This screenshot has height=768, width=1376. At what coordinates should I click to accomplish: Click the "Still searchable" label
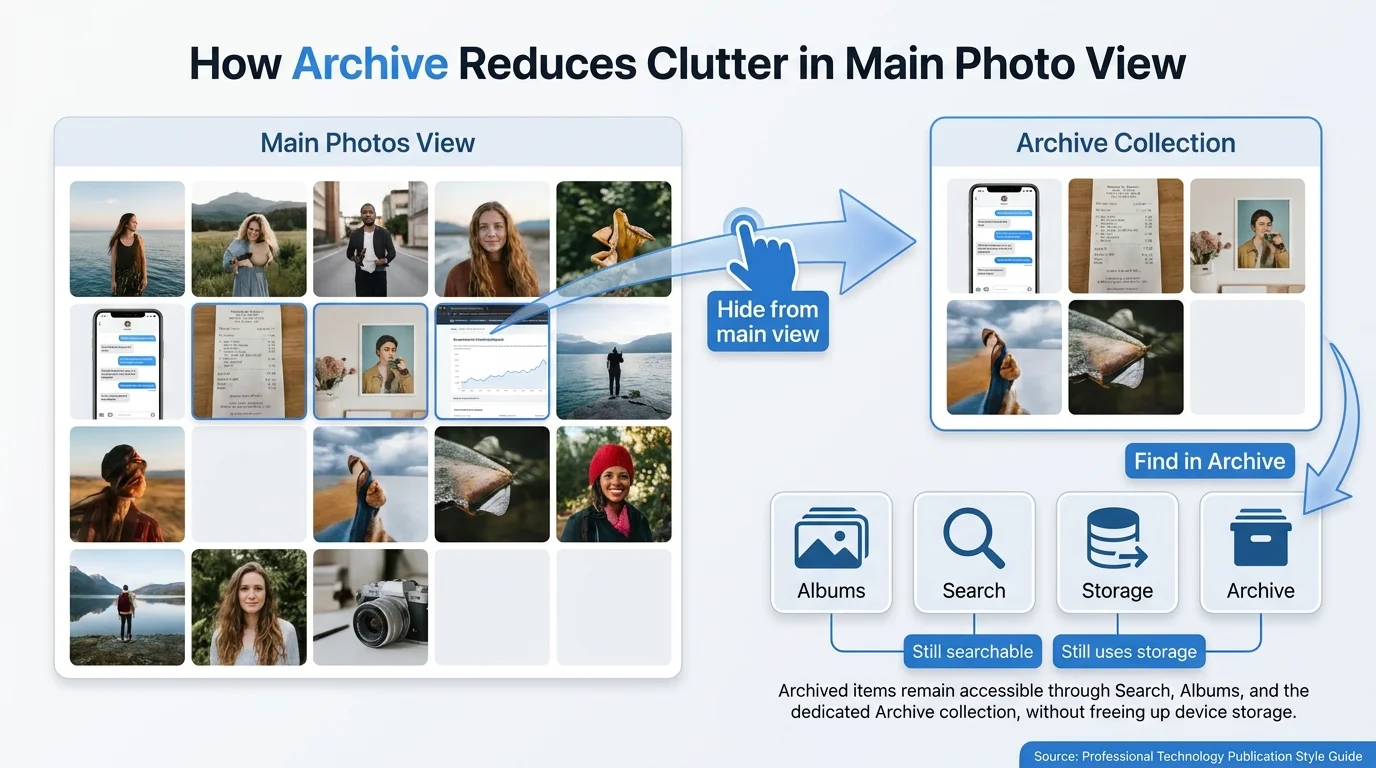973,652
